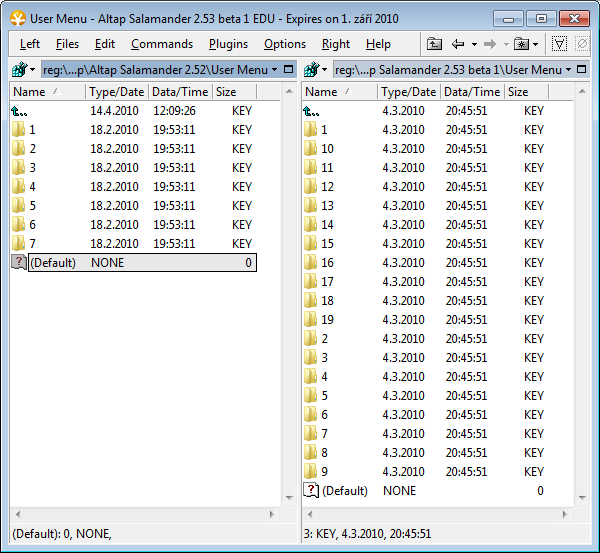600x553 pixels.
Task: Open the Options menu
Action: [285, 44]
